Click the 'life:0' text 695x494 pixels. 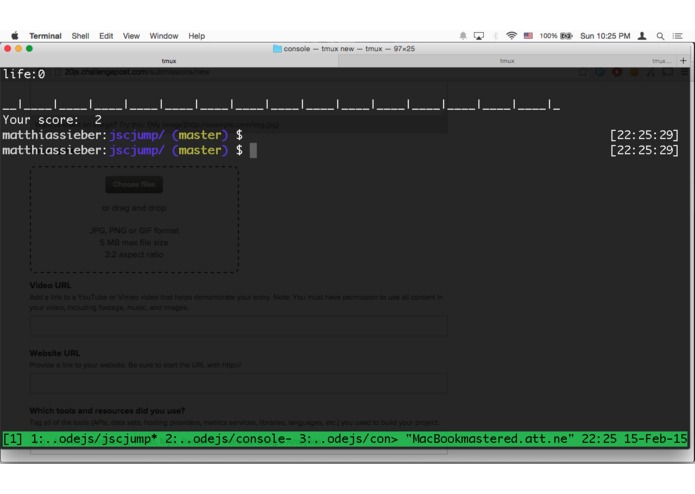24,74
